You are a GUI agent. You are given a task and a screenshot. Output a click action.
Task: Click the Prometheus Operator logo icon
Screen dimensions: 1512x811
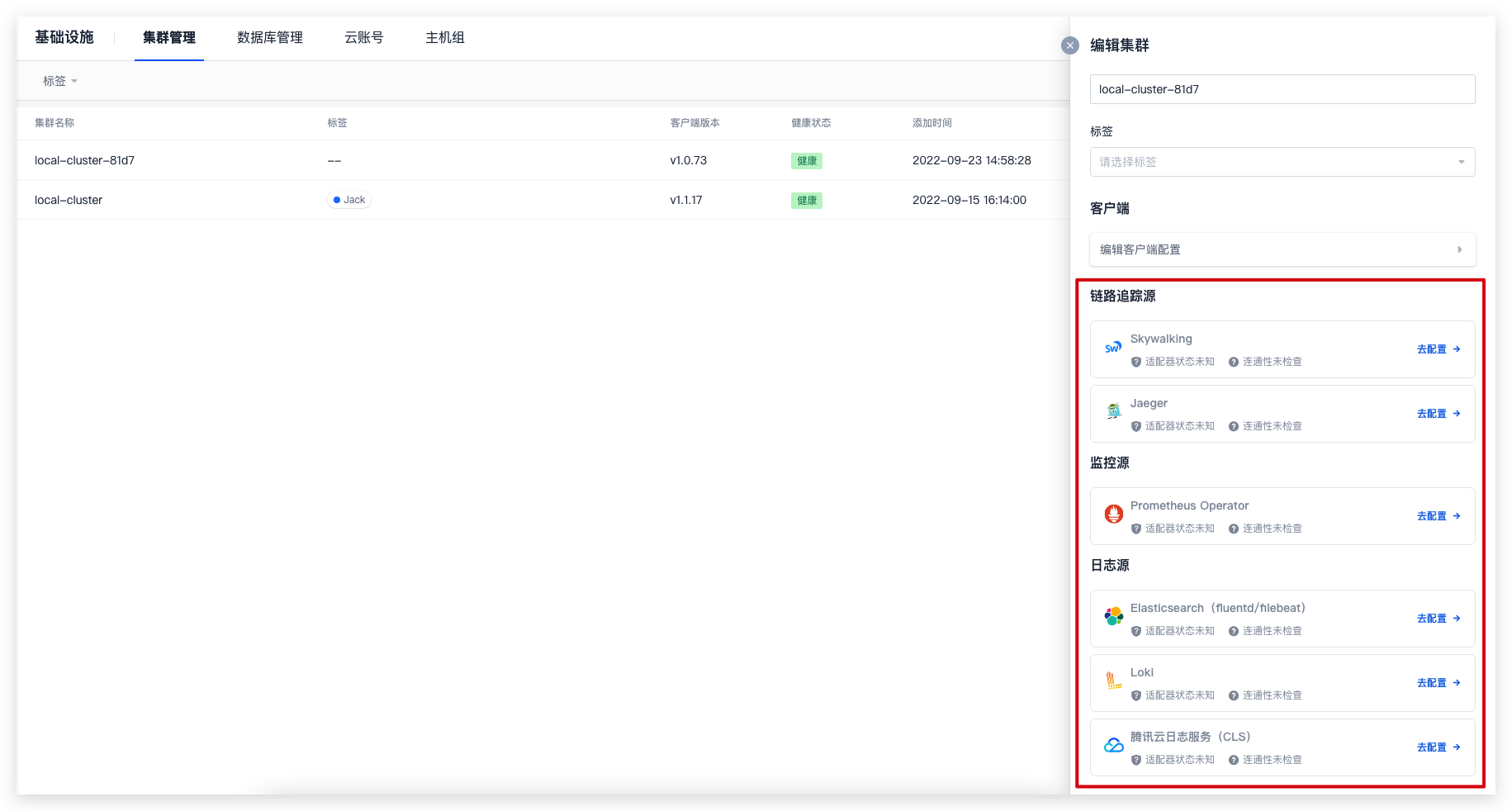pos(1114,515)
